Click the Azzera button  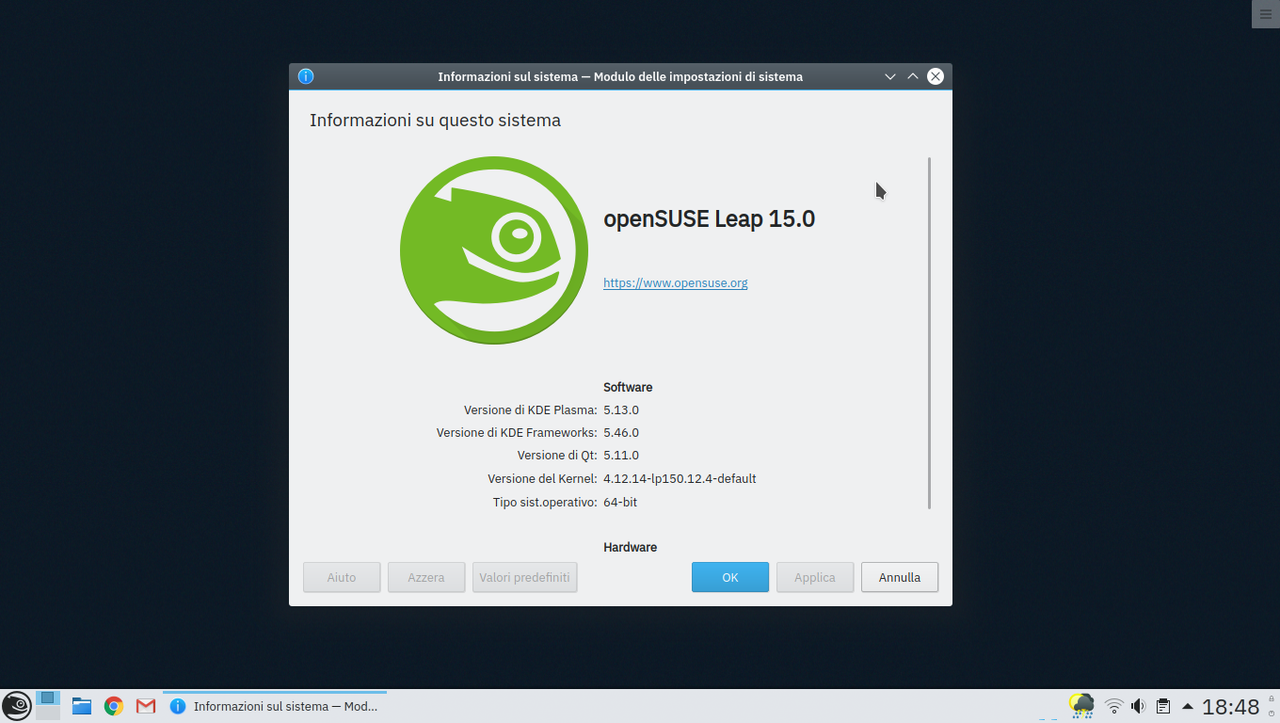pyautogui.click(x=426, y=577)
